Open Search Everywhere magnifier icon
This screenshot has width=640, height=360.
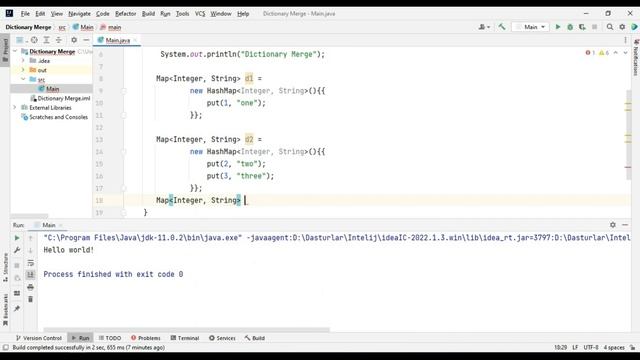610,27
